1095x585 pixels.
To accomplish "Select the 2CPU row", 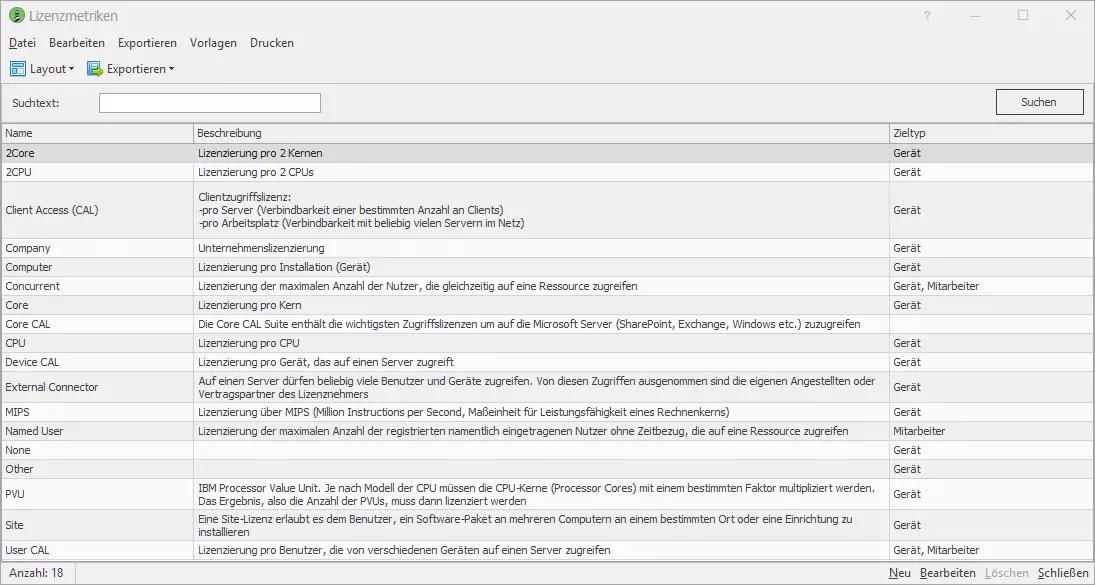I will pos(548,172).
